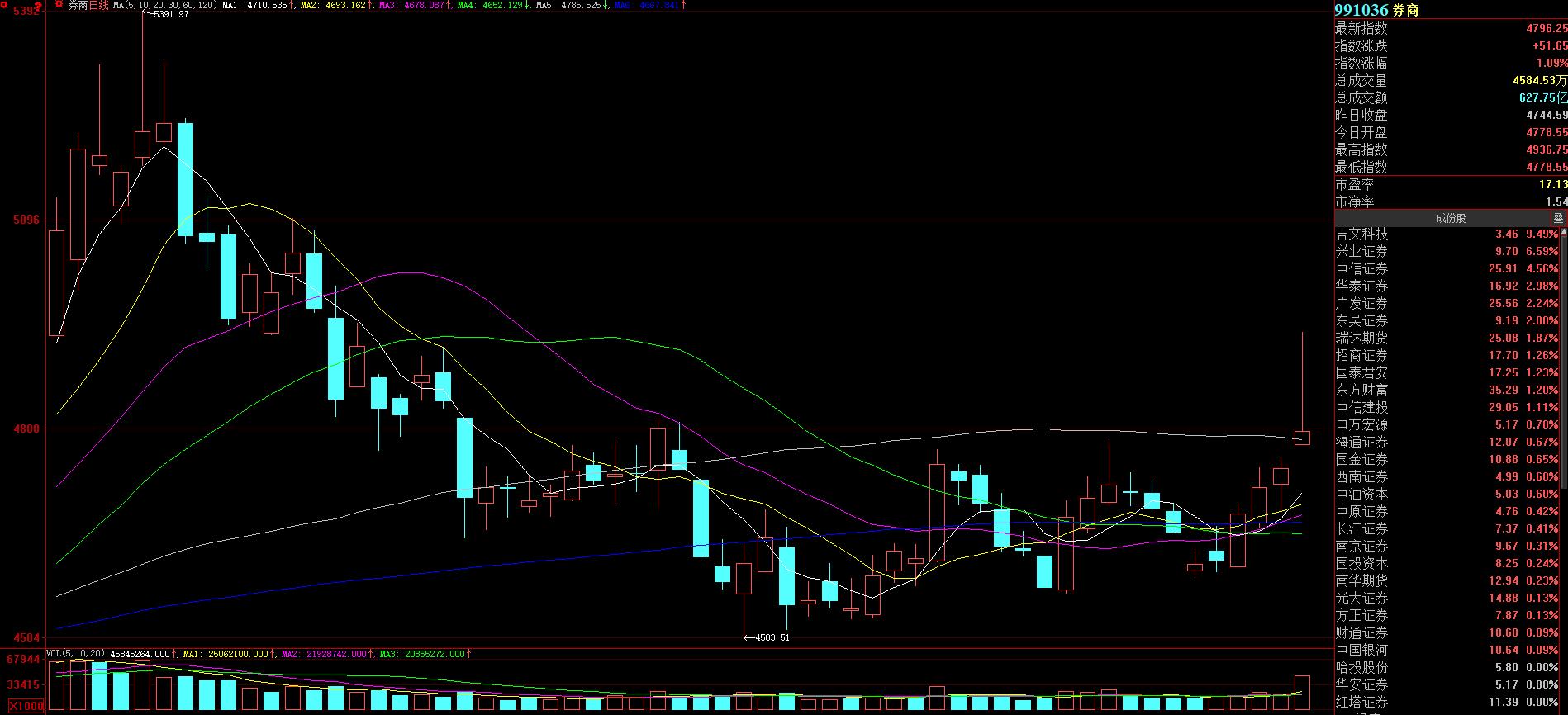Click the 日线 period label
The height and width of the screenshot is (715, 1568).
(x=99, y=5)
